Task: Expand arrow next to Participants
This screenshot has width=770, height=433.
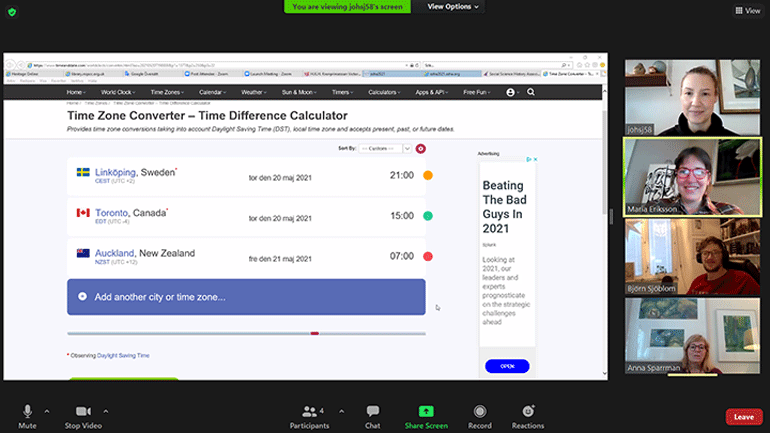Action: [341, 411]
